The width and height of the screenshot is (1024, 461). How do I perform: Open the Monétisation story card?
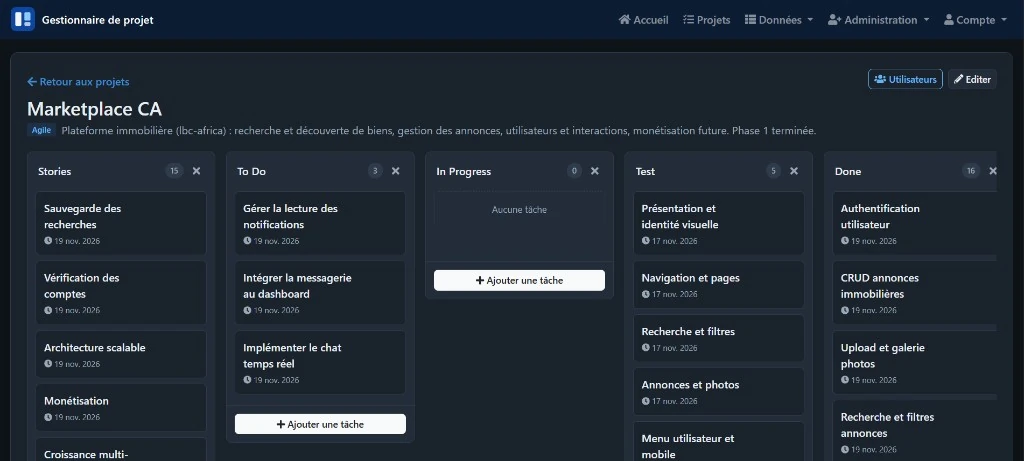tap(121, 407)
